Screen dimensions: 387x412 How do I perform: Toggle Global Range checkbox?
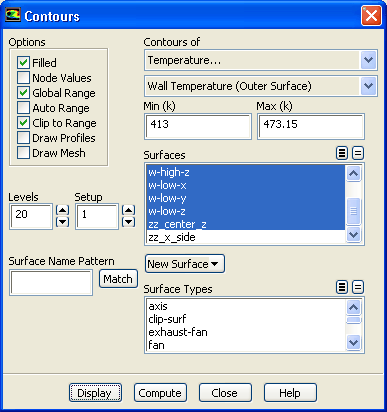point(23,92)
